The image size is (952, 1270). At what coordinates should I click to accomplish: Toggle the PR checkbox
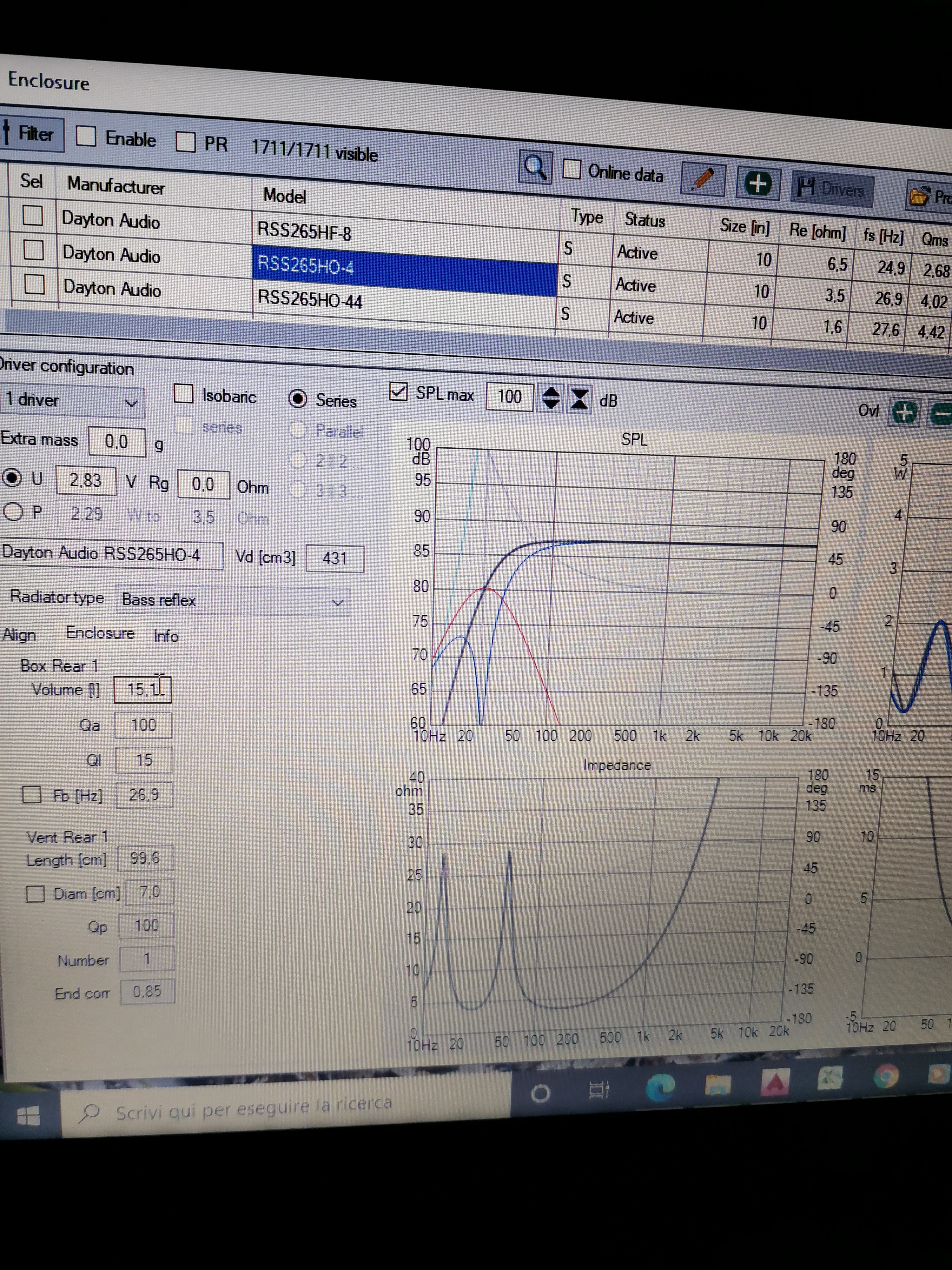[185, 141]
